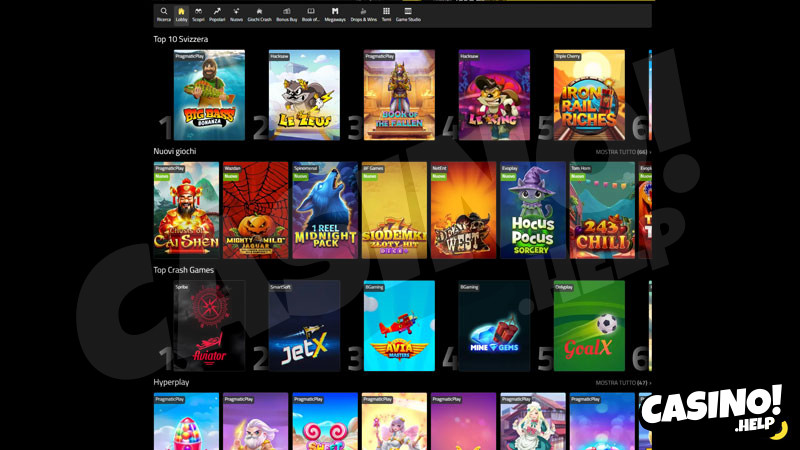Open Hyperplay gumball machine game
The height and width of the screenshot is (450, 800).
click(x=186, y=421)
